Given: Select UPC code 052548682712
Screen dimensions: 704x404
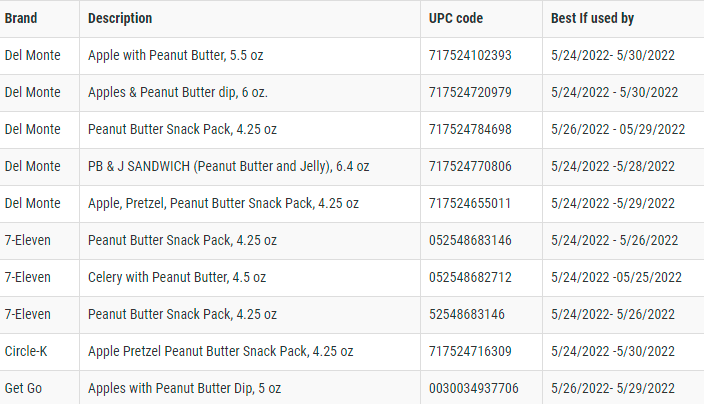Looking at the screenshot, I should click(470, 277).
